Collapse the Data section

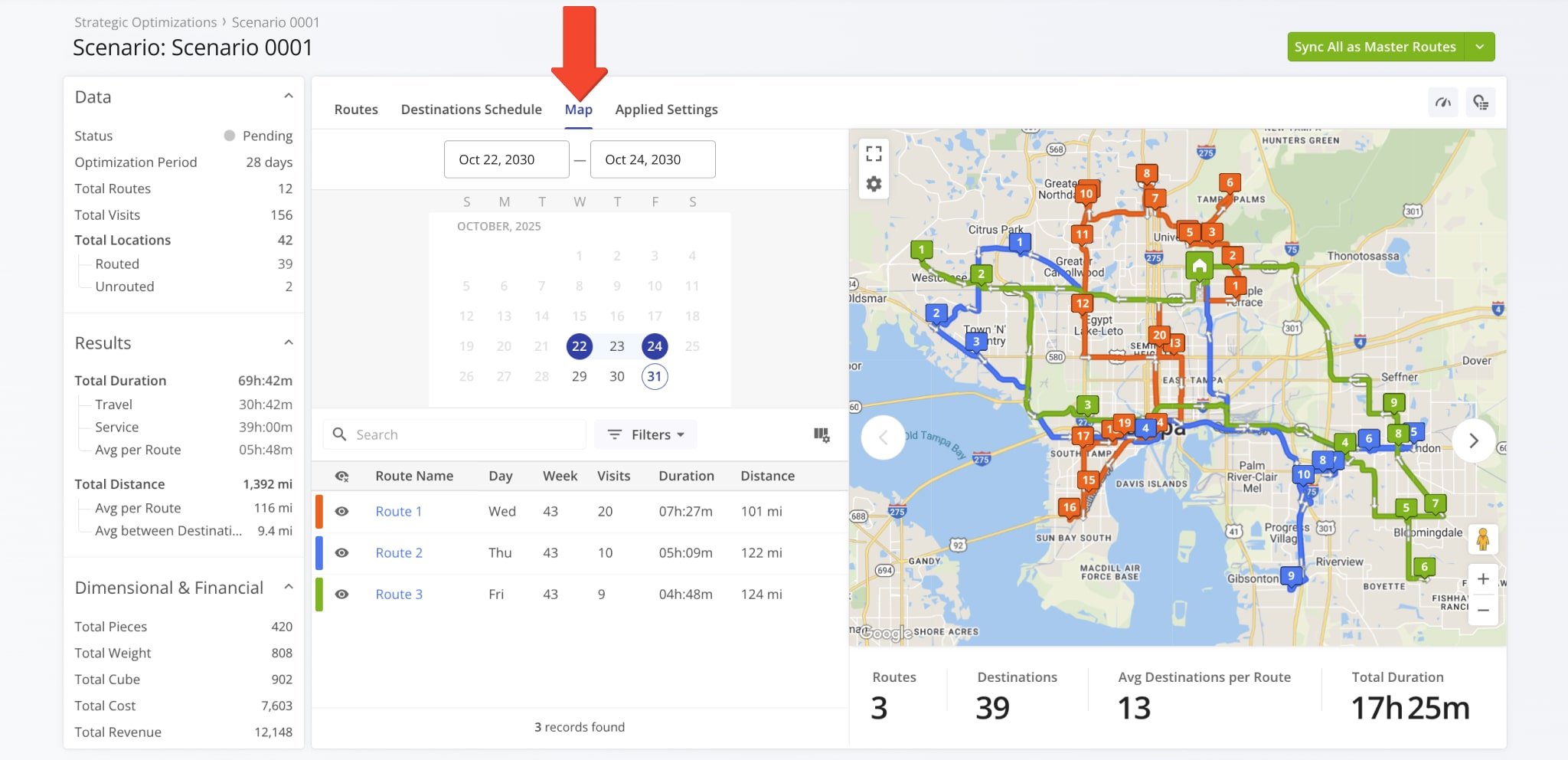pos(289,97)
